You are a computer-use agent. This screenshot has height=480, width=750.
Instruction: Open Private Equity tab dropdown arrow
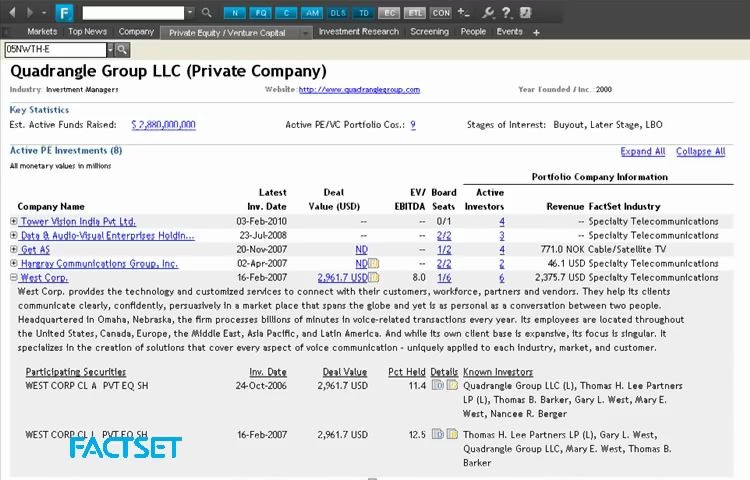305,33
